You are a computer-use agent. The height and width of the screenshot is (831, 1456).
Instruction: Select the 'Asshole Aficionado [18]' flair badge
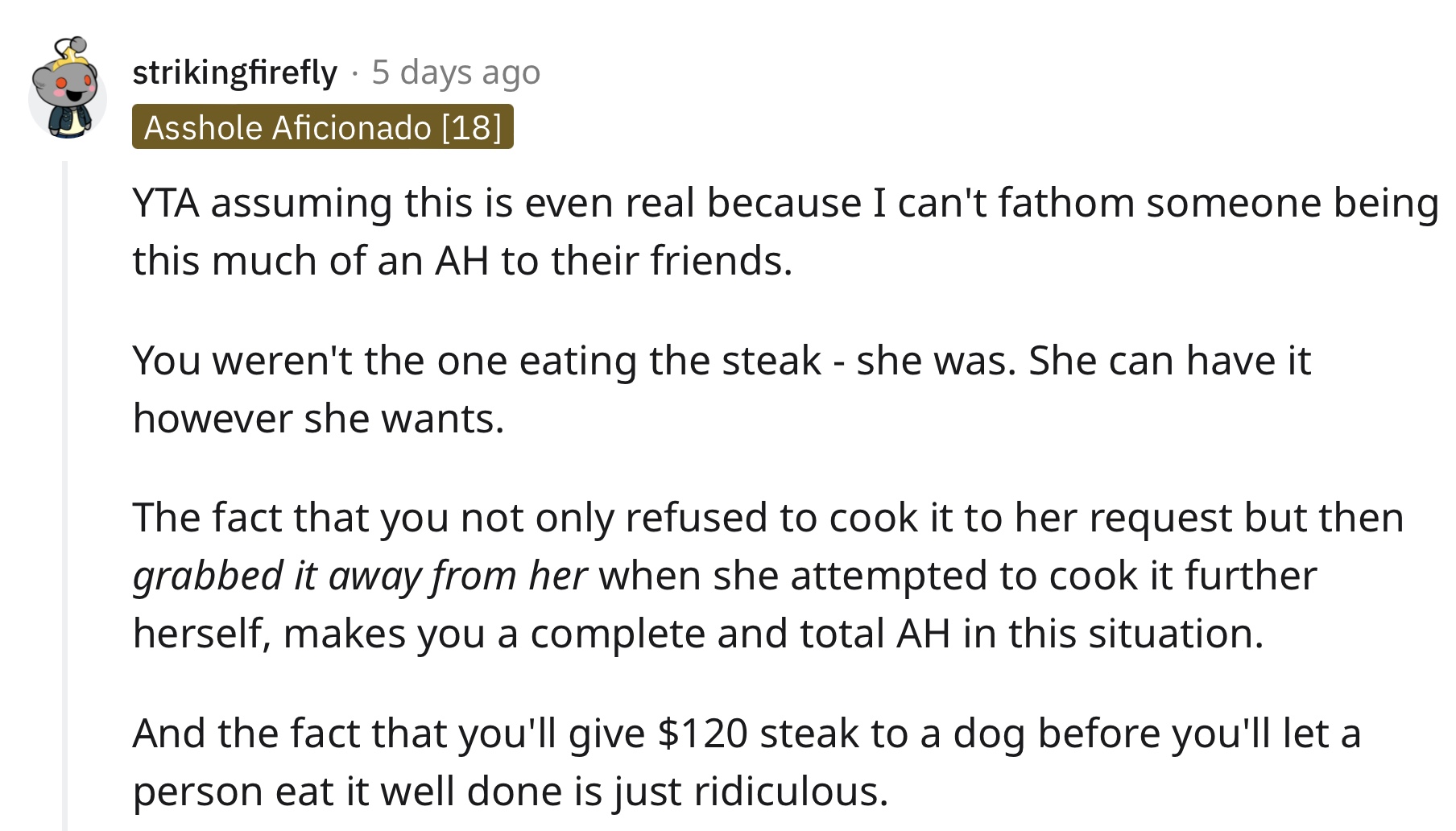[323, 127]
